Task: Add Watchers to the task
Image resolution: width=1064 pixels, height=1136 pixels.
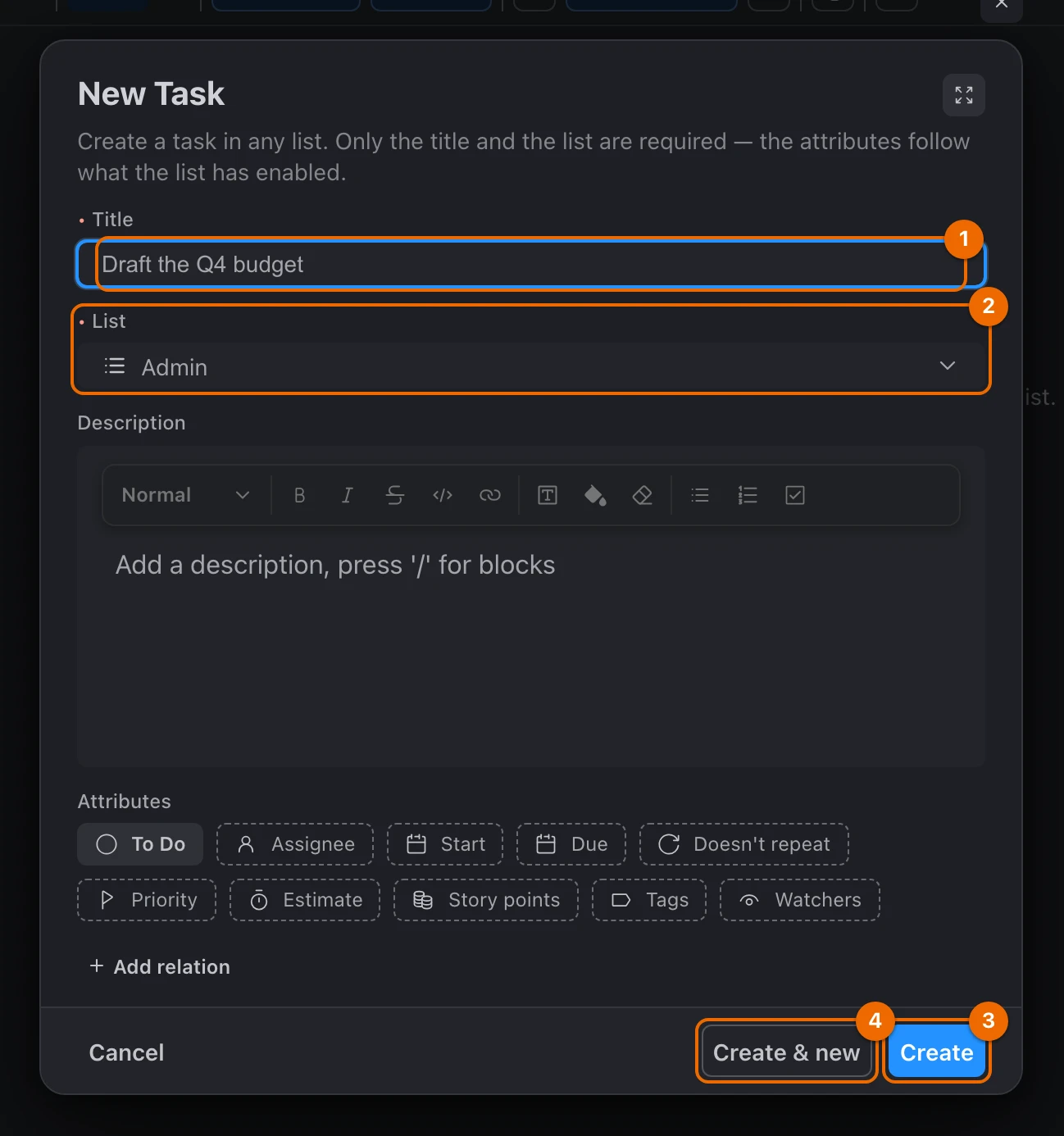Action: [x=800, y=900]
